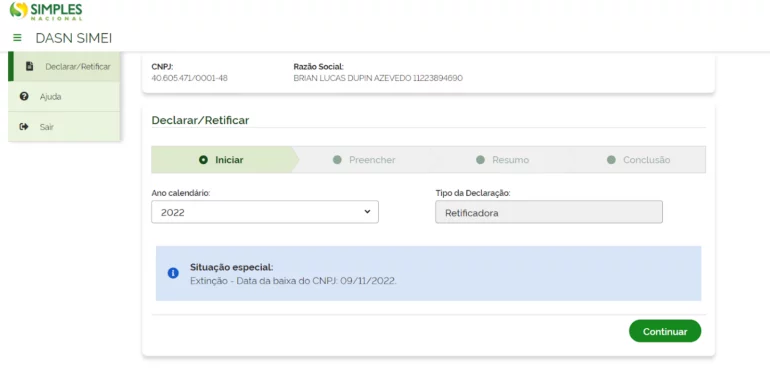Select the Conclusão step circle

611,160
